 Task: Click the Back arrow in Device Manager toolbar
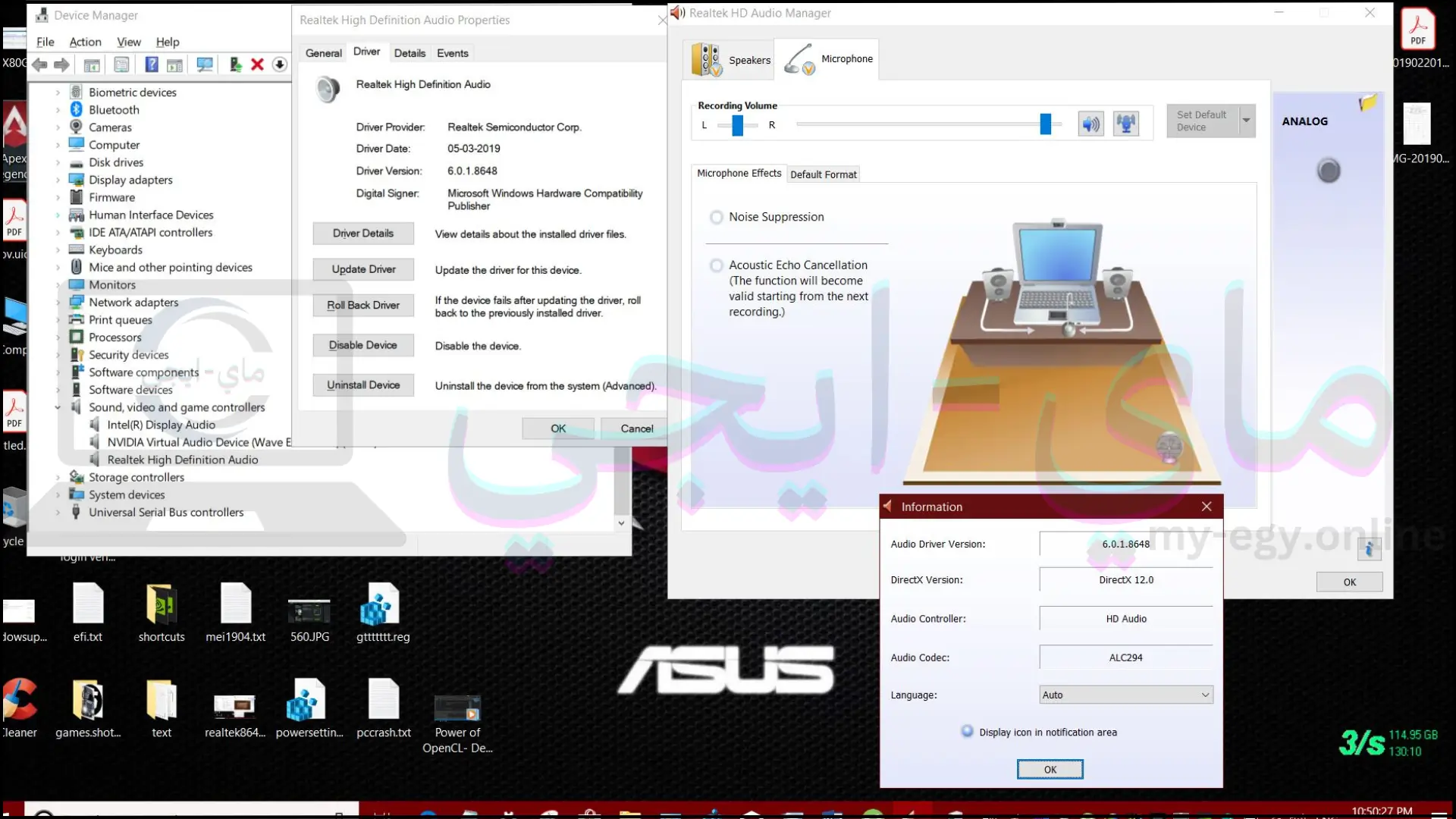pos(39,65)
